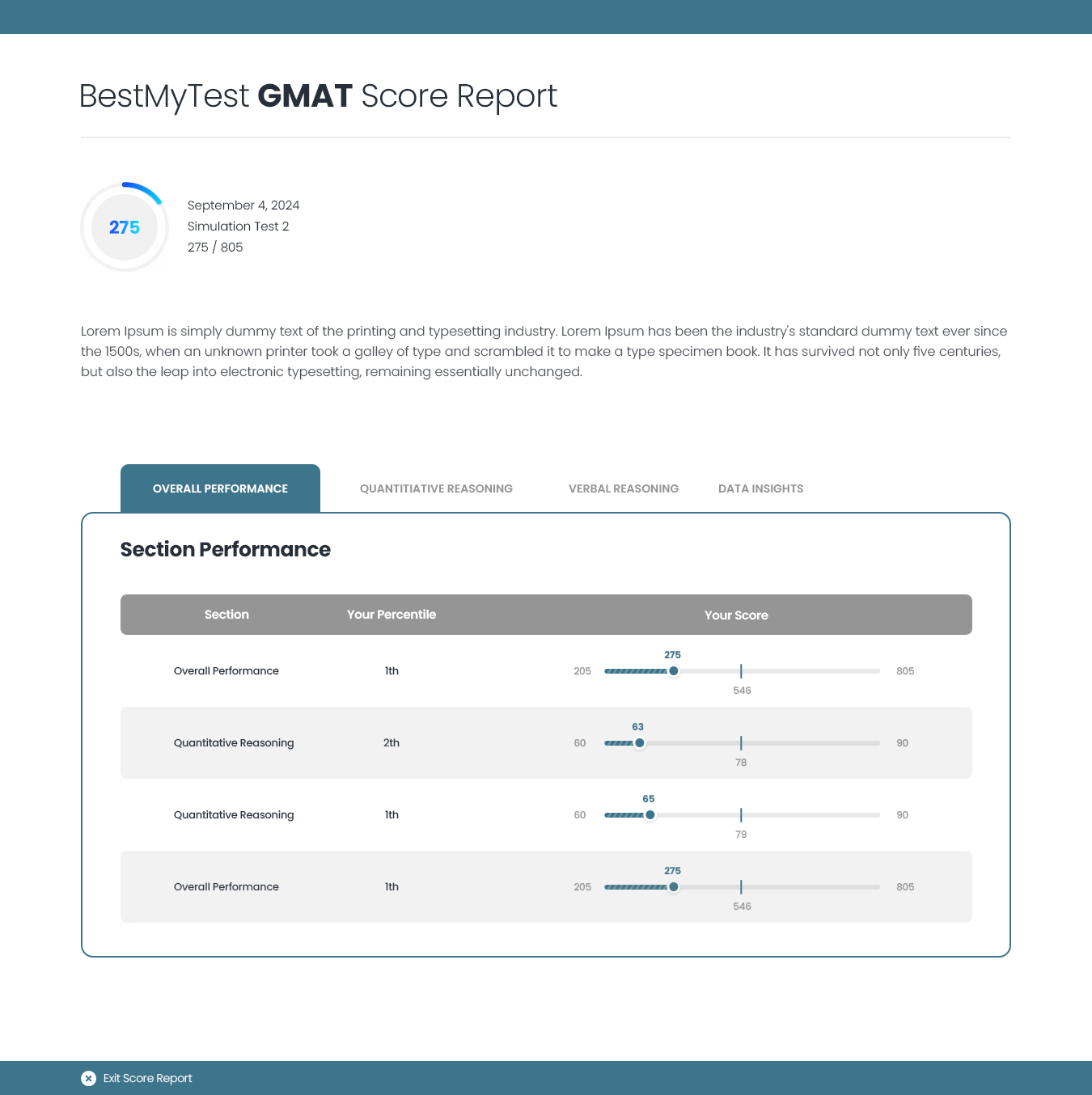Click Quantitative Reasoning label in score 65 row

[x=234, y=815]
